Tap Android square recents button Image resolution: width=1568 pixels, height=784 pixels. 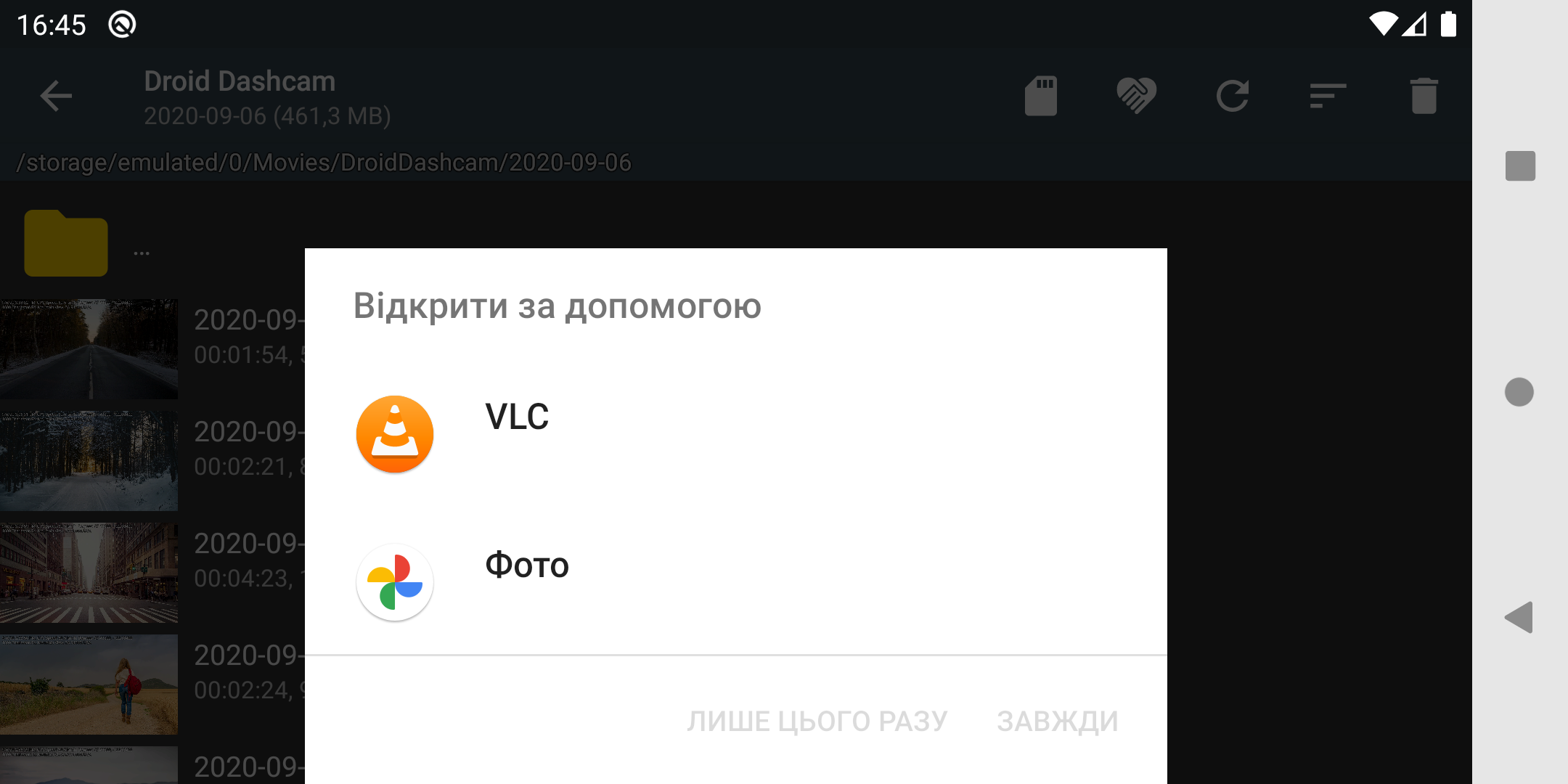(1520, 166)
